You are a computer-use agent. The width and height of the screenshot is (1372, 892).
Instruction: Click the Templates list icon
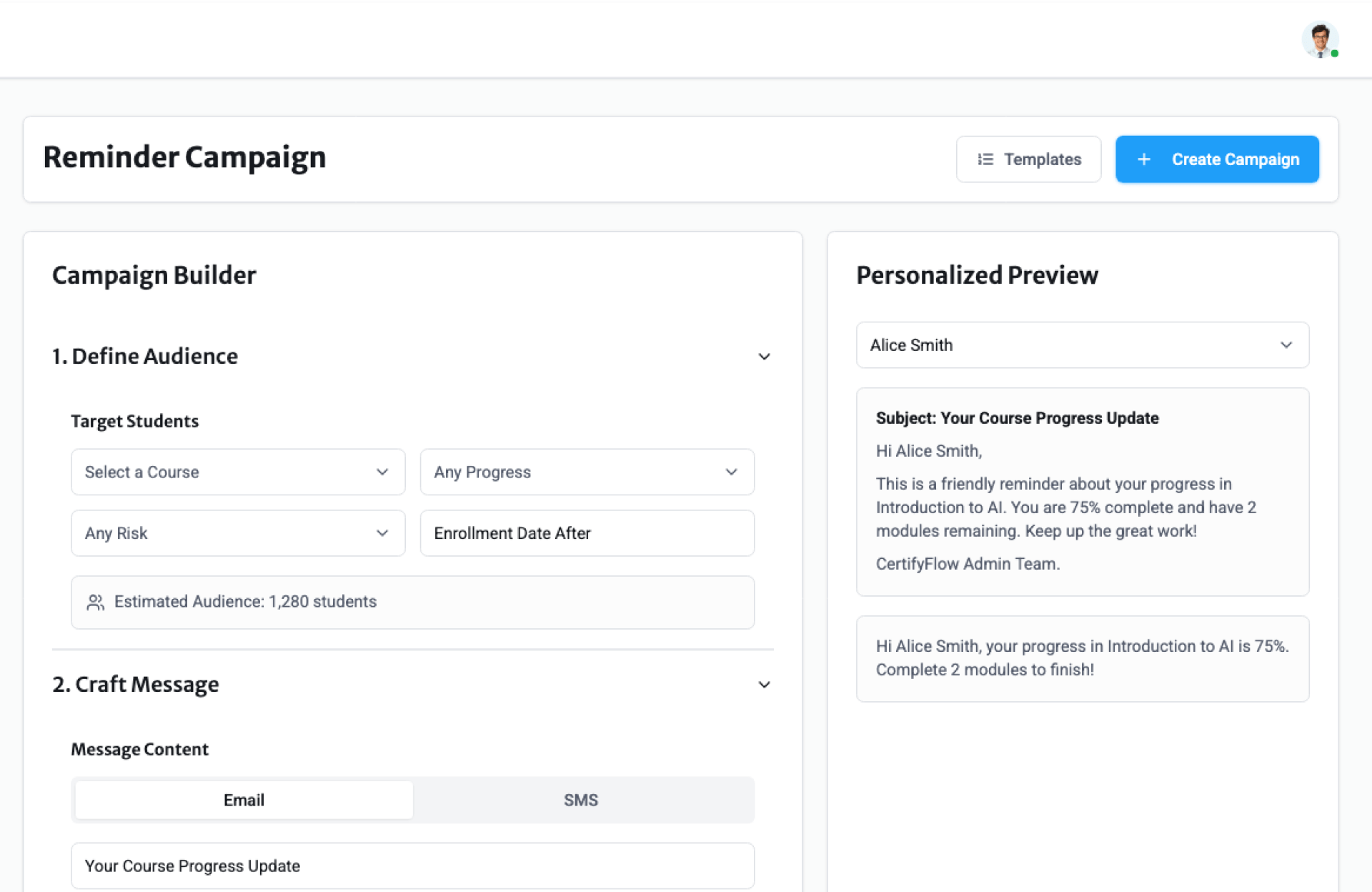pyautogui.click(x=985, y=159)
